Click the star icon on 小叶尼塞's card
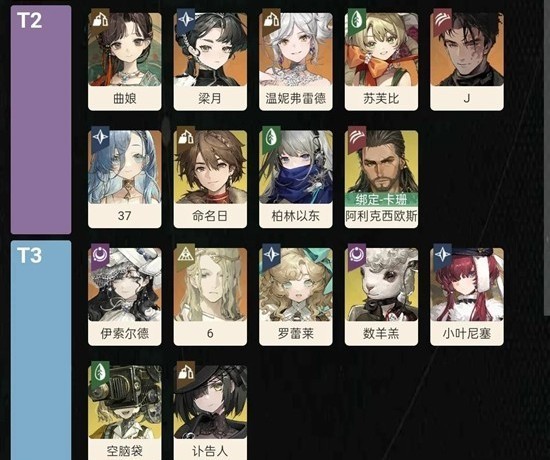This screenshot has height=460, width=550. pyautogui.click(x=442, y=255)
